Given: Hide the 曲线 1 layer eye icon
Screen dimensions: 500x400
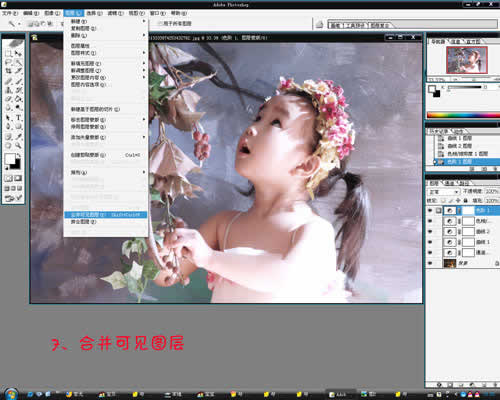Looking at the screenshot, I should [430, 242].
